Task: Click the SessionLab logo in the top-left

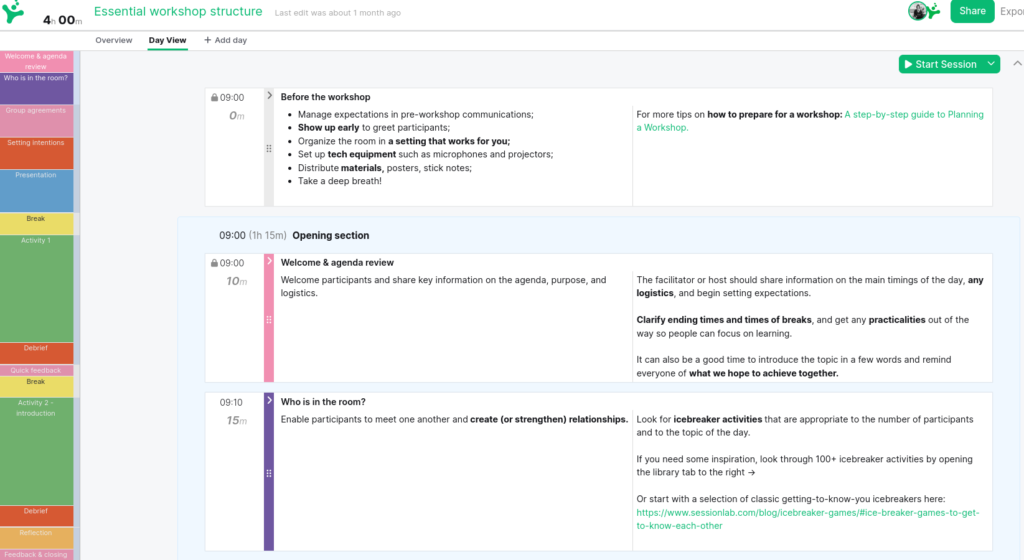Action: (x=13, y=14)
